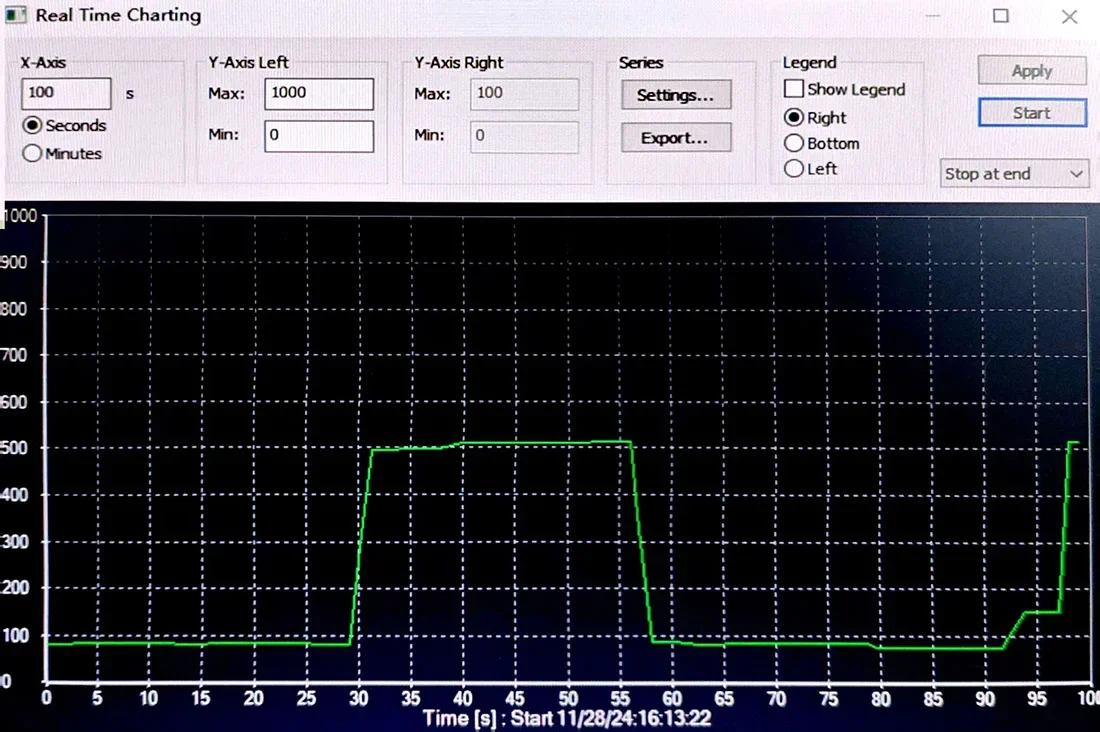Viewport: 1100px width, 732px height.
Task: Click the Start button
Action: (x=1032, y=113)
